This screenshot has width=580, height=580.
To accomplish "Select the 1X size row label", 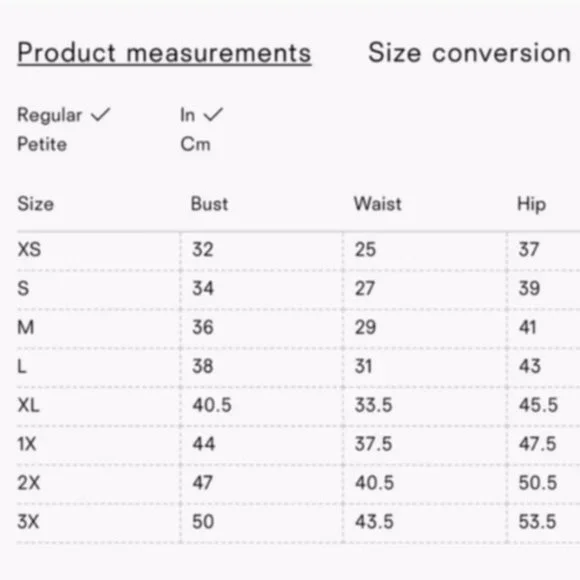I will [27, 444].
